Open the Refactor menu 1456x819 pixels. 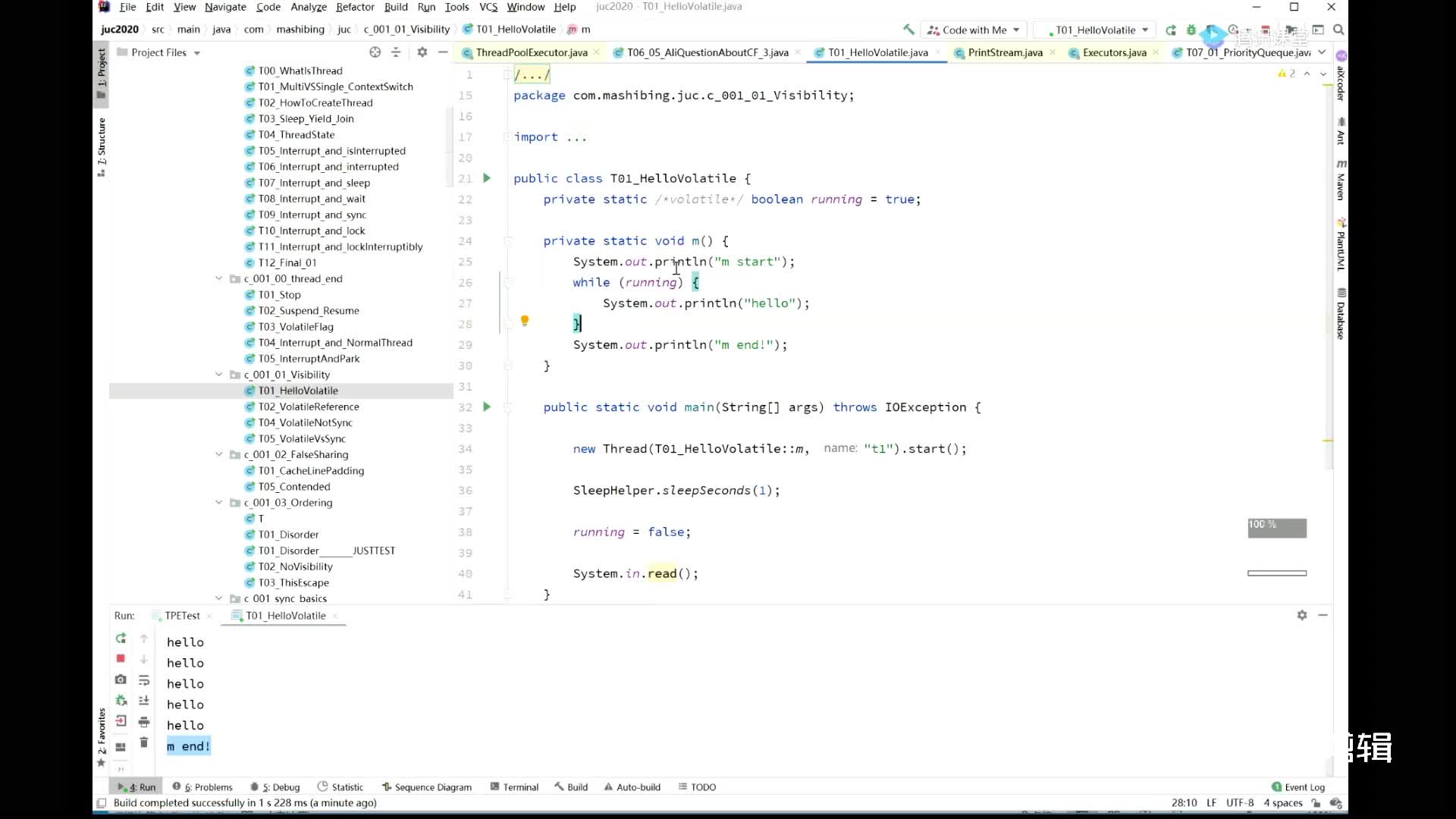click(354, 7)
